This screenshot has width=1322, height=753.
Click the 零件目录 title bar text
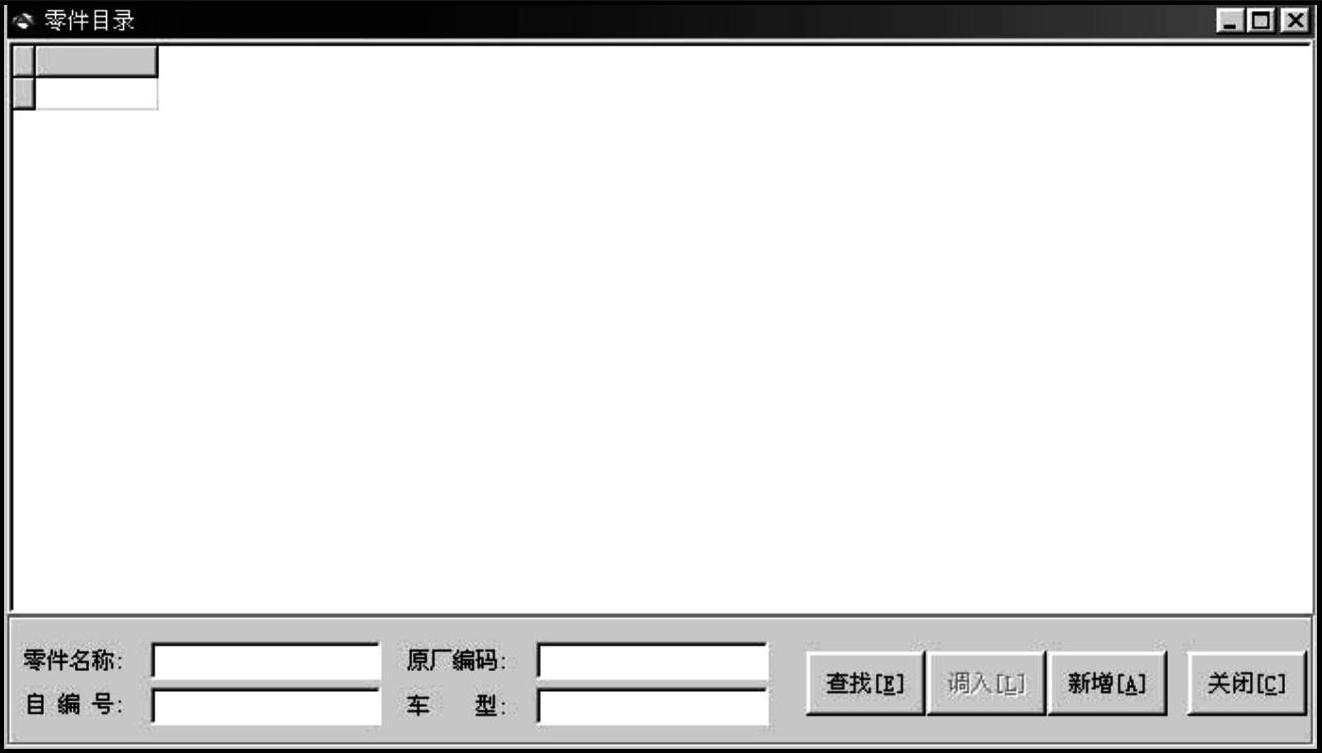pos(90,20)
